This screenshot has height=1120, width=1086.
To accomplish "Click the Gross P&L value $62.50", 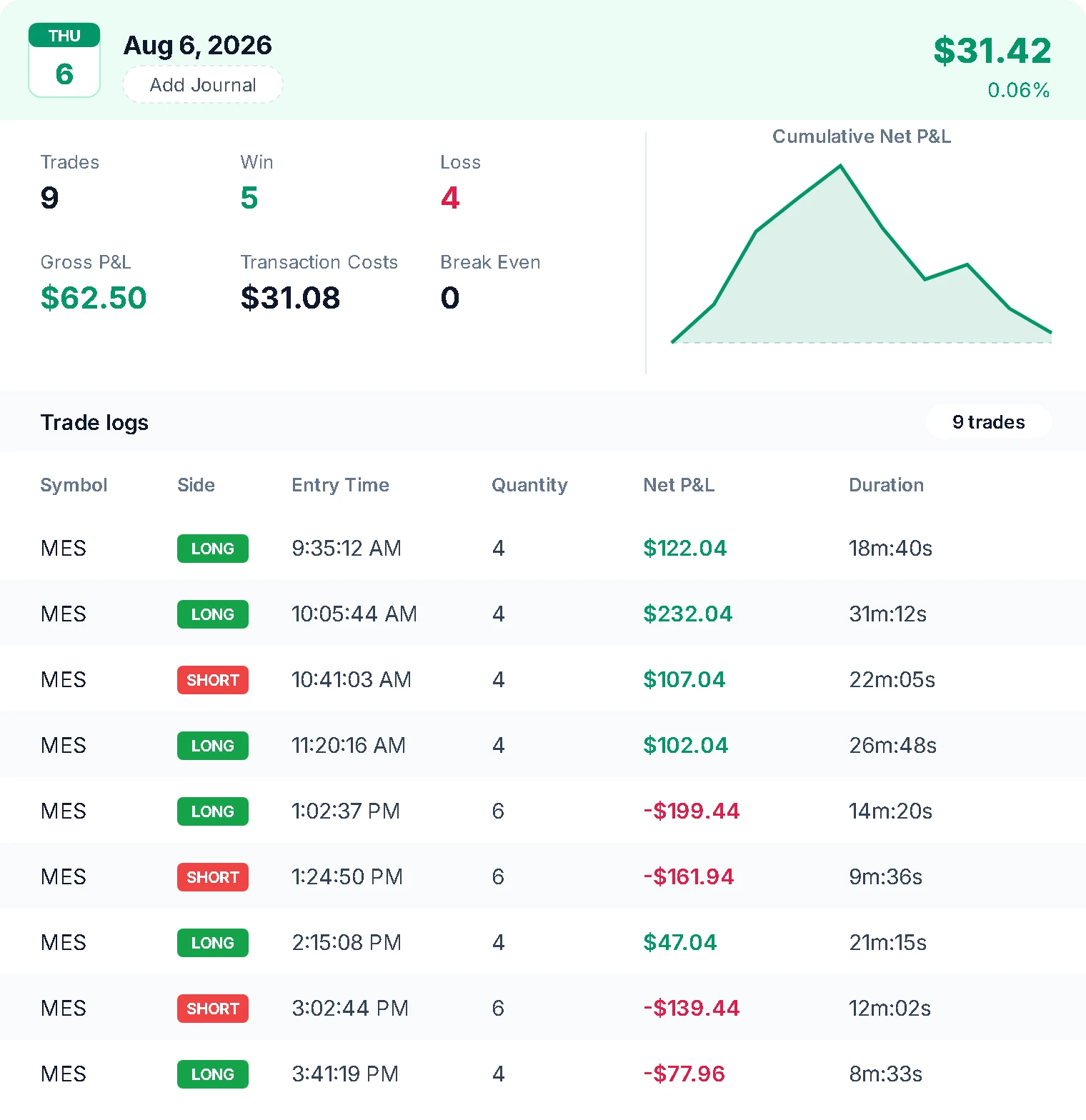I will (94, 297).
